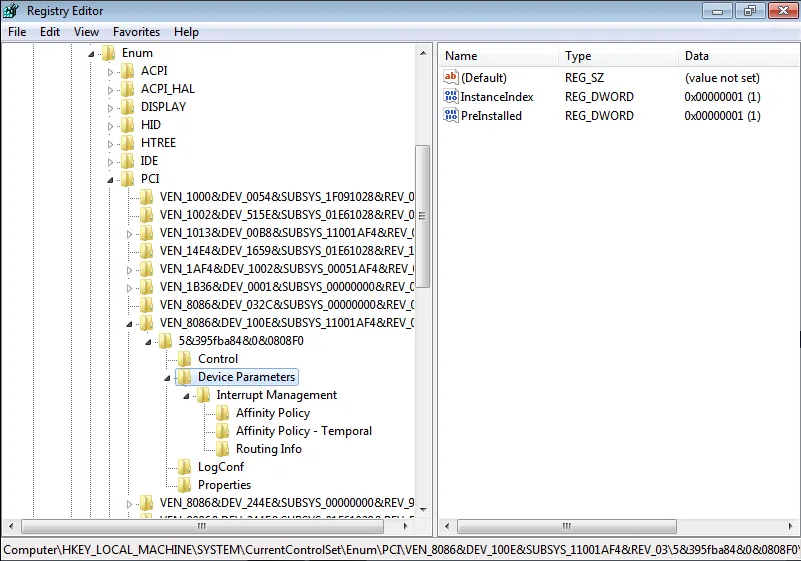Click the VEN_14E4&DEV_1659 folder icon
801x561 pixels.
[x=147, y=251]
